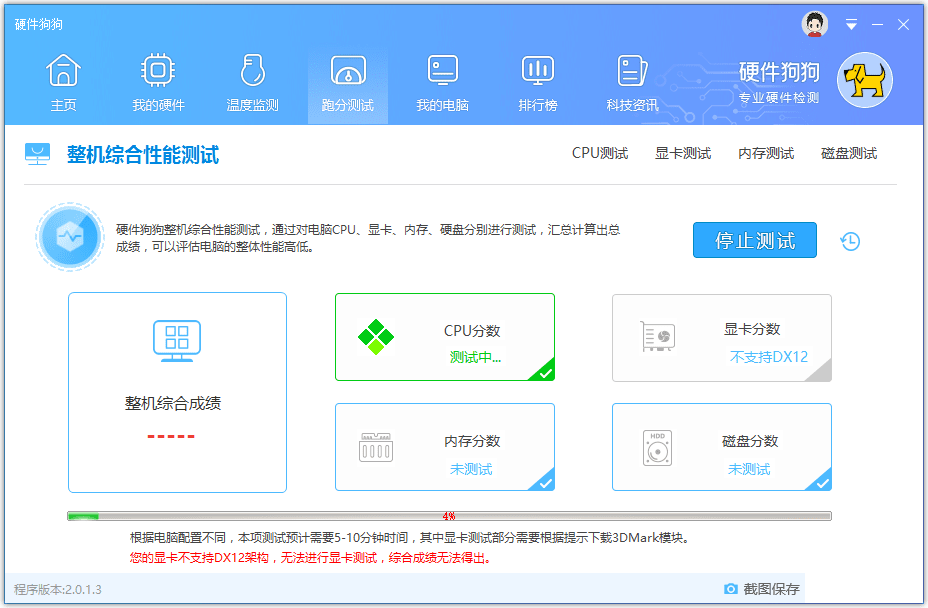928x608 pixels.
Task: Click the round heartbeat test icon
Action: 70,237
